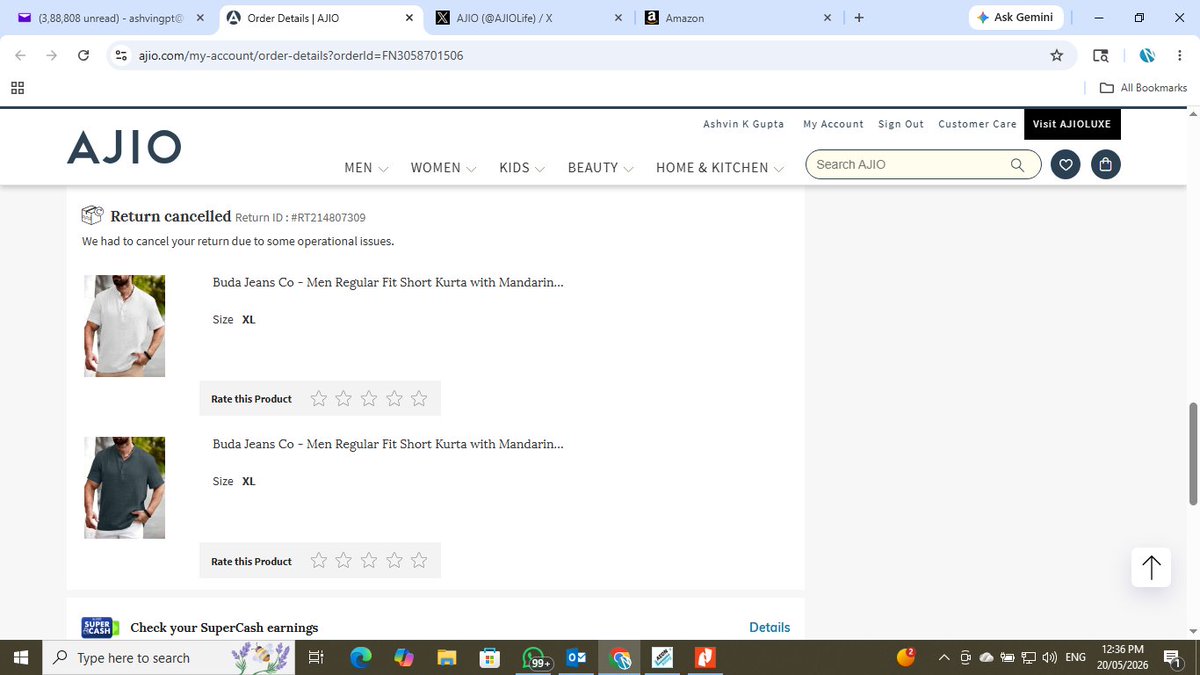
Task: Expand the KIDS category menu
Action: point(522,168)
